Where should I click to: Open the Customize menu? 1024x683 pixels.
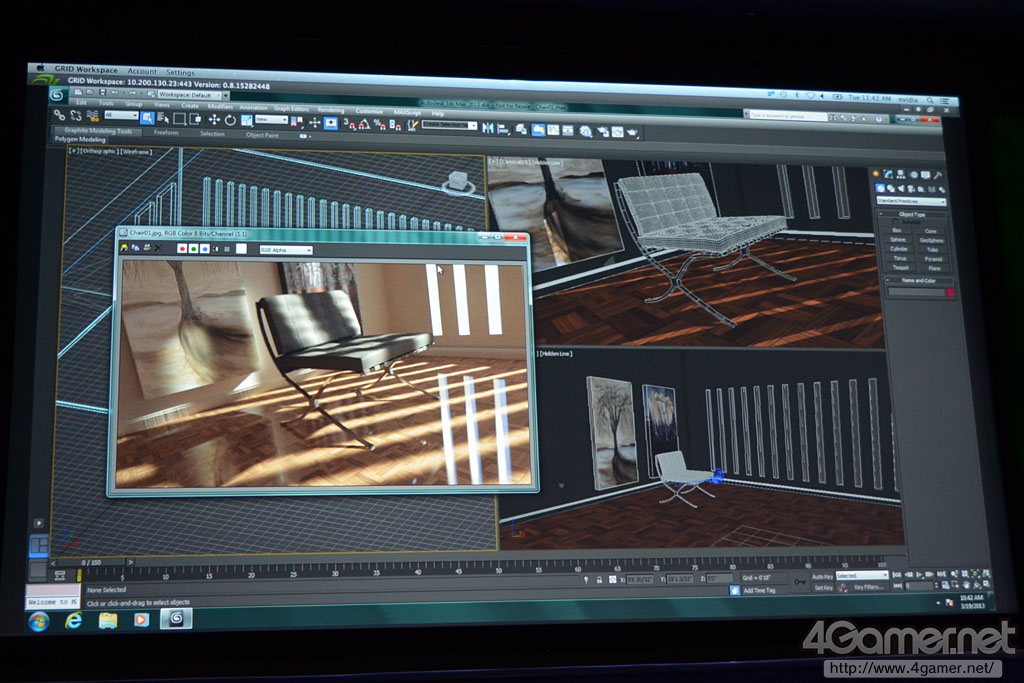[369, 111]
